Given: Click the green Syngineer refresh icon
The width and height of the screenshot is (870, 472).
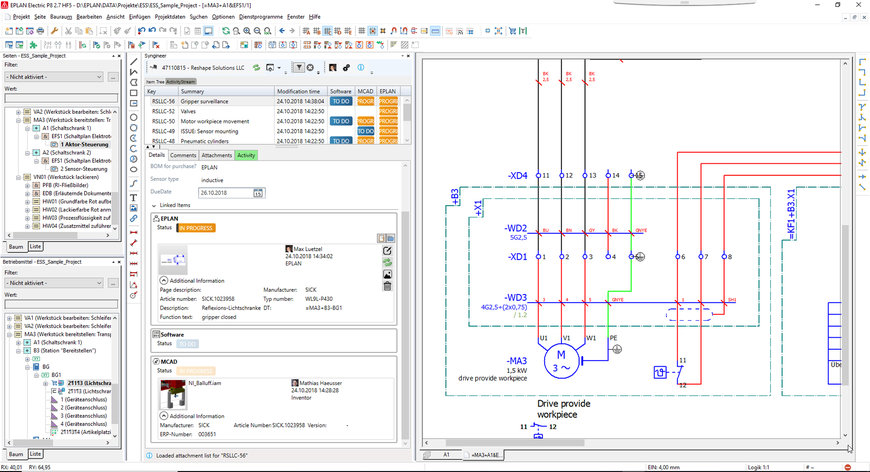Looking at the screenshot, I should (256, 68).
